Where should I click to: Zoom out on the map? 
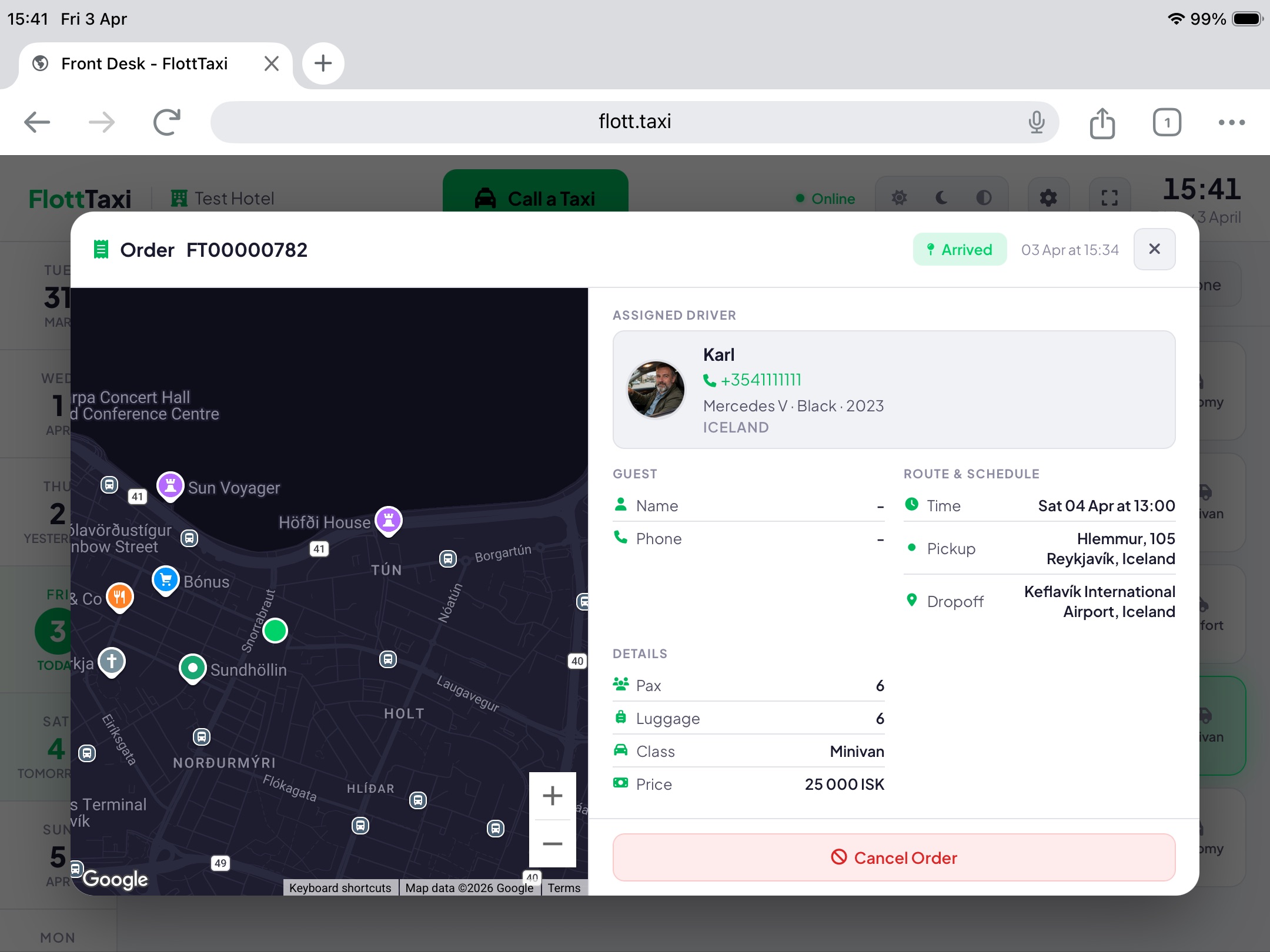(x=553, y=844)
